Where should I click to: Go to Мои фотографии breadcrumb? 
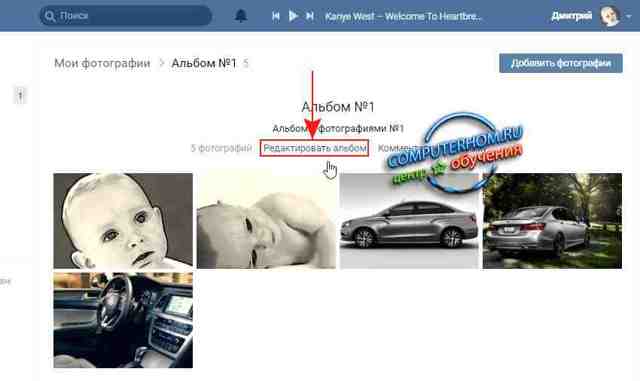pyautogui.click(x=102, y=63)
